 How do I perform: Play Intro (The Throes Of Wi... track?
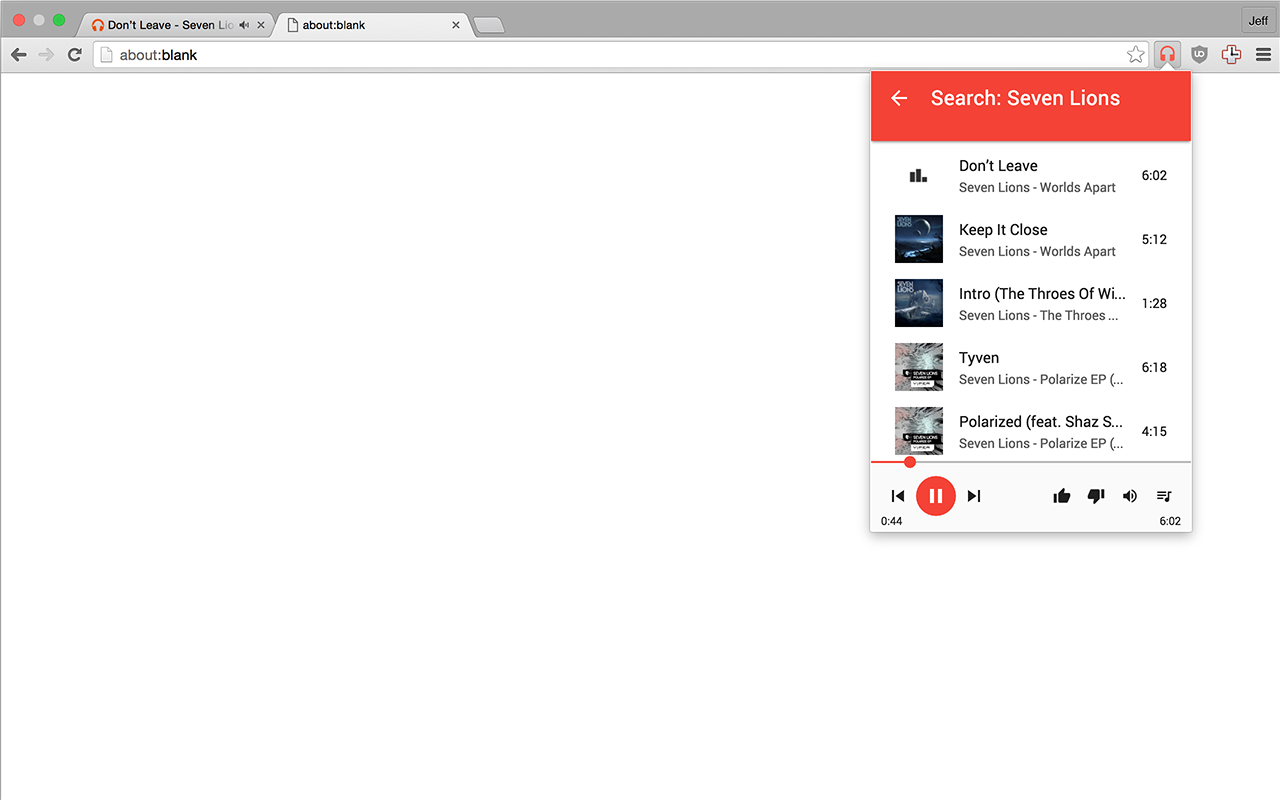[1030, 303]
